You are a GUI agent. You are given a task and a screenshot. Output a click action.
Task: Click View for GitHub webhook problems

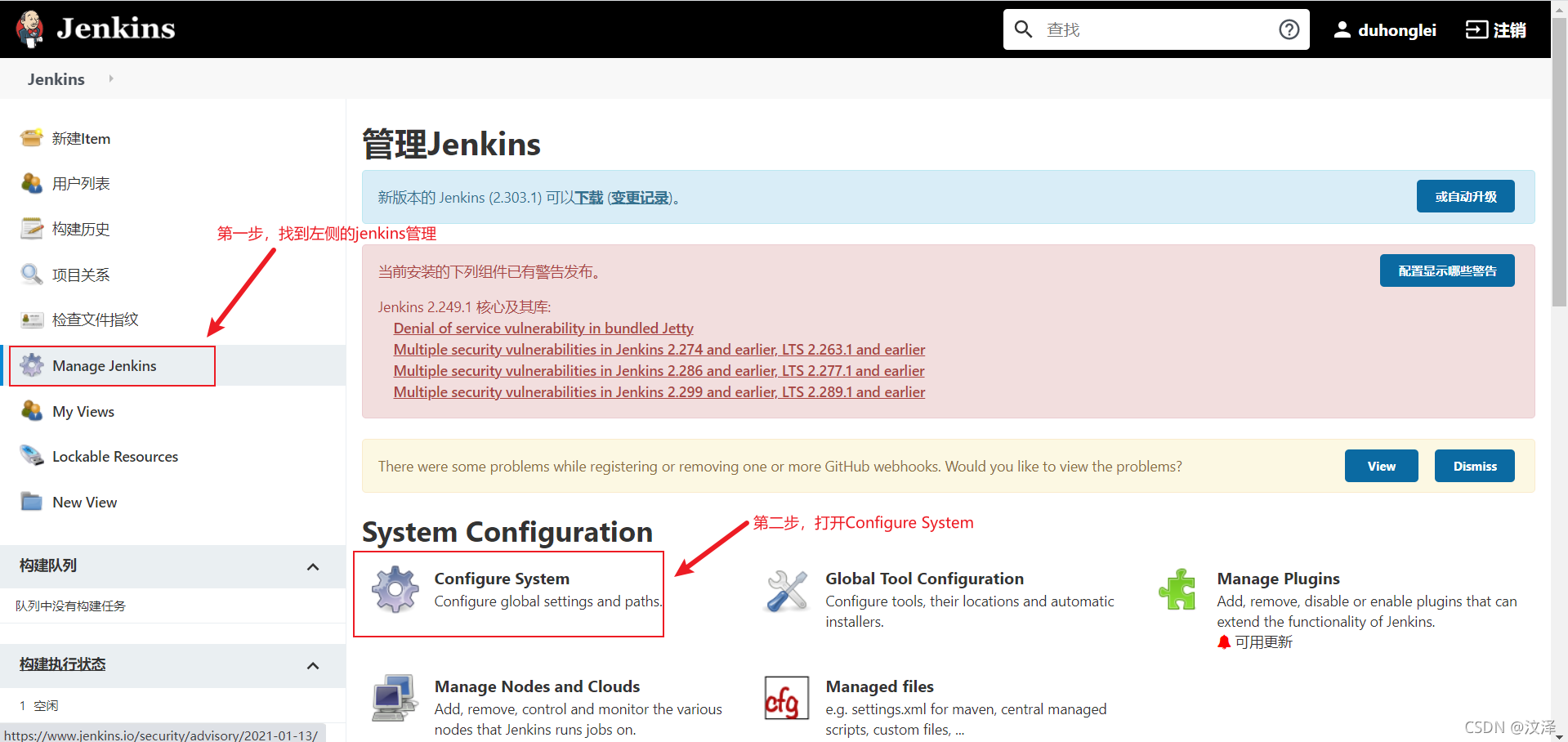[1382, 466]
